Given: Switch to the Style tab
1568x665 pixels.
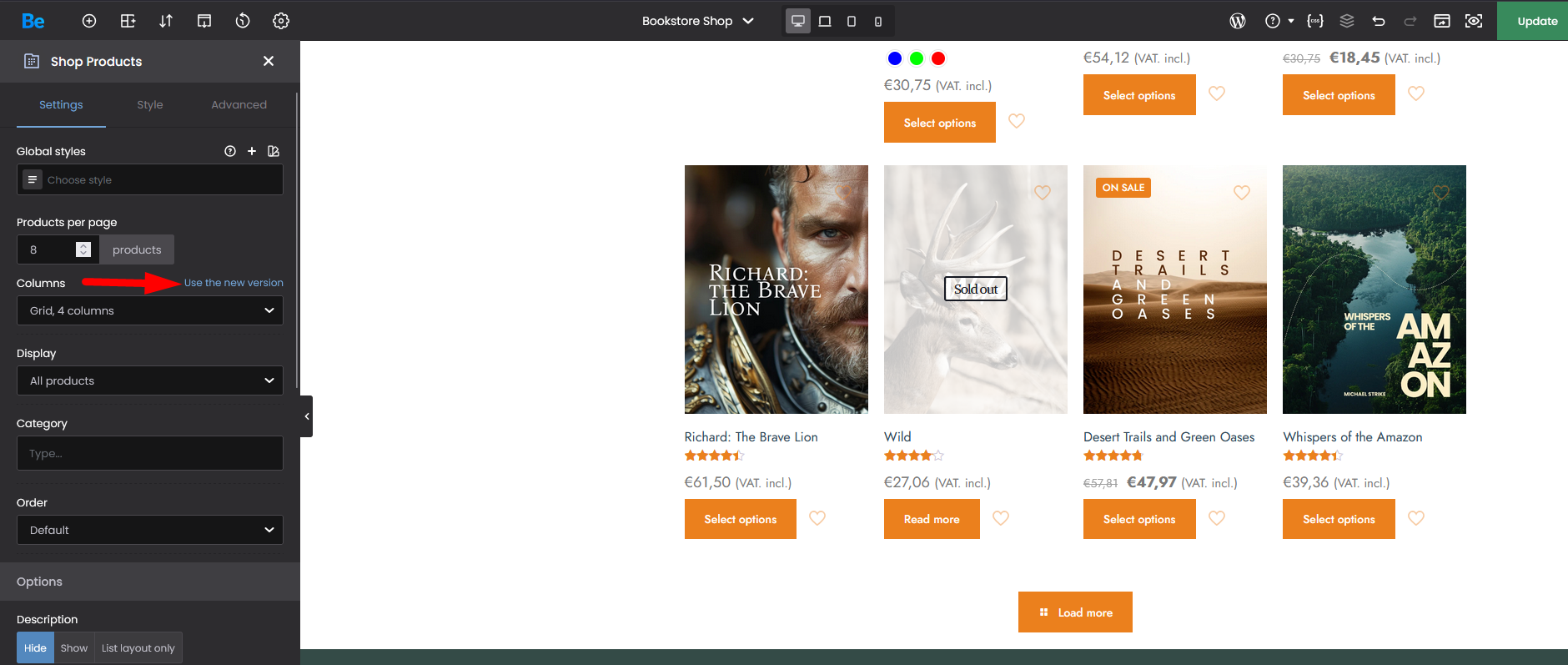Looking at the screenshot, I should tap(150, 104).
